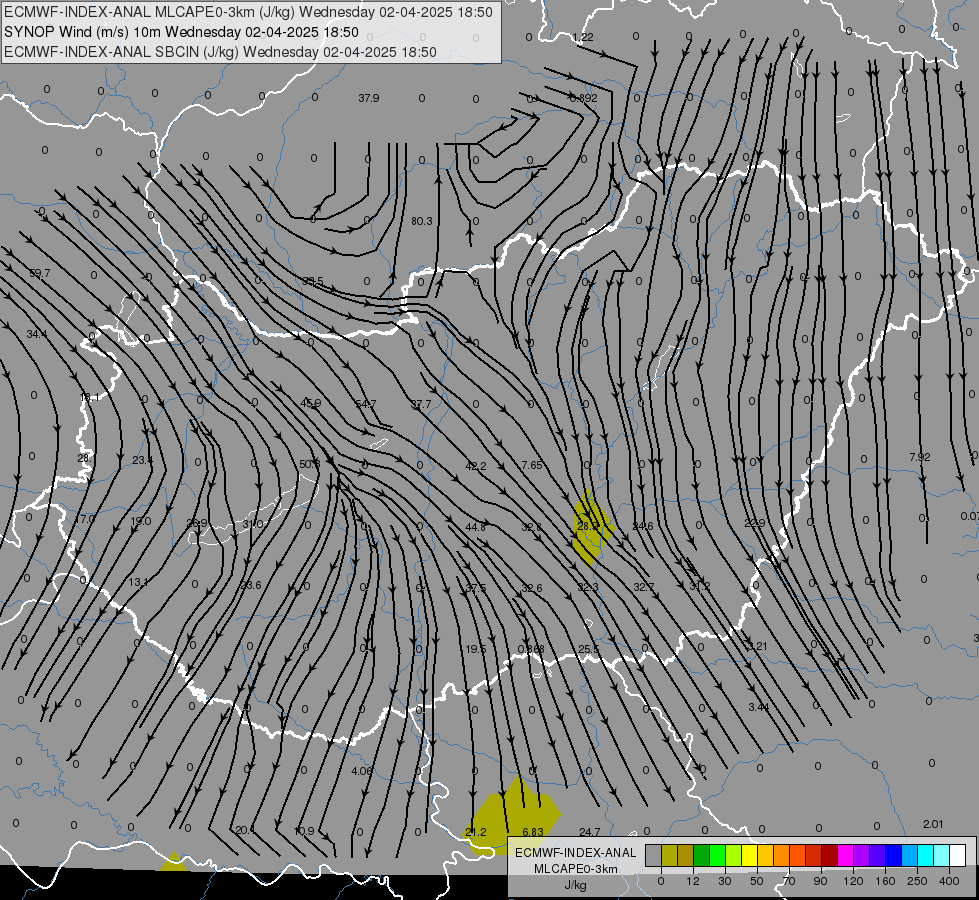This screenshot has width=979, height=900.
Task: Click the SYNOP Wind 10m title line
Action: click(x=181, y=32)
